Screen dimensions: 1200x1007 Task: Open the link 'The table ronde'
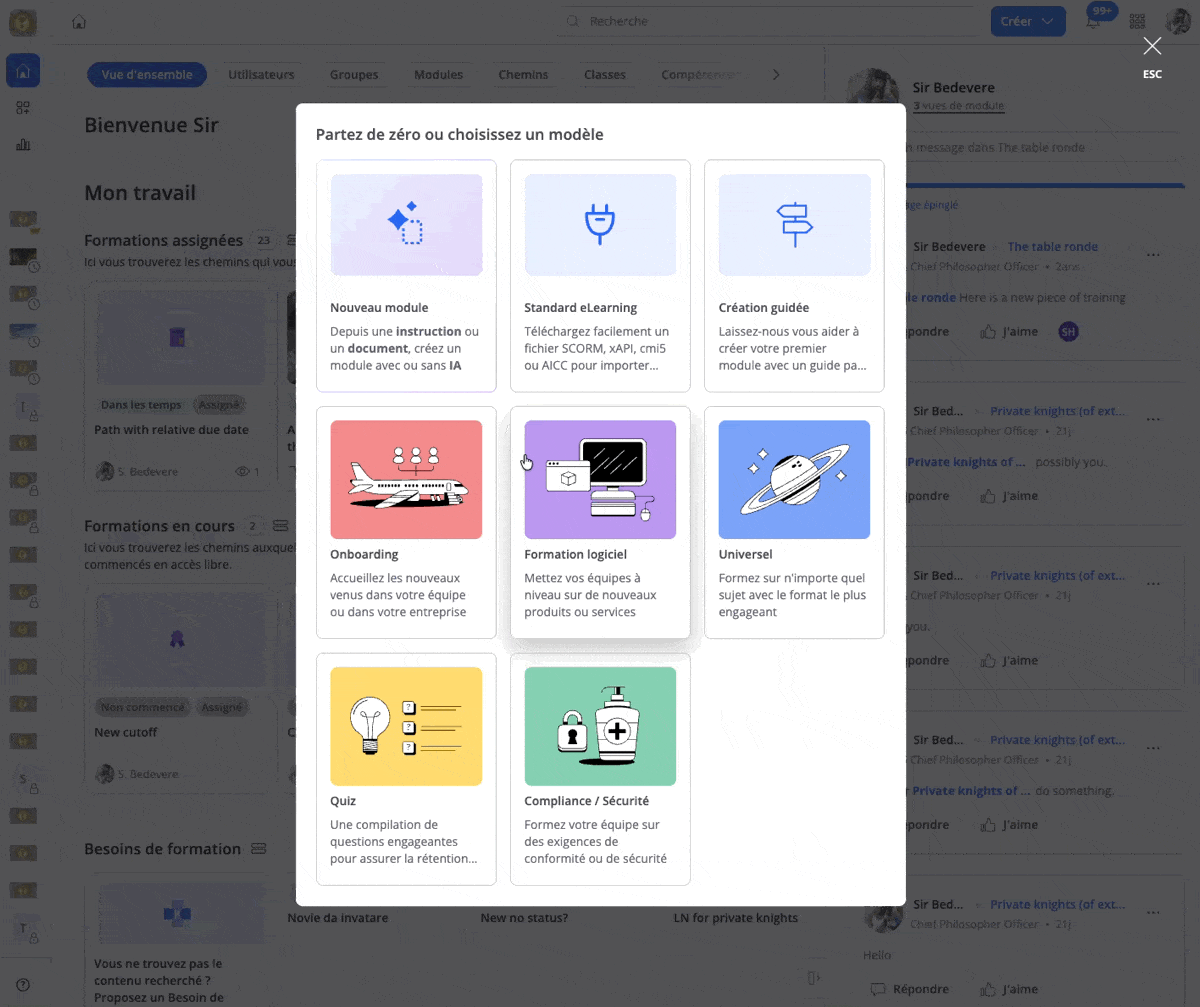(x=1051, y=246)
